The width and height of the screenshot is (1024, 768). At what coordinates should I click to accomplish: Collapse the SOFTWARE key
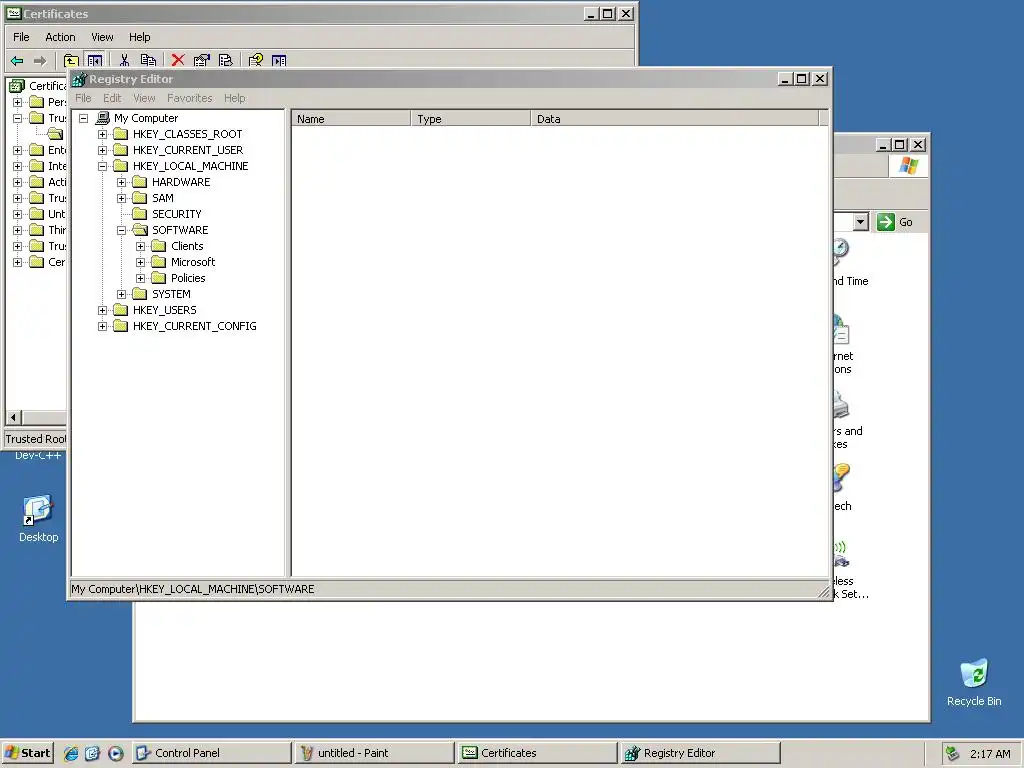pos(121,231)
